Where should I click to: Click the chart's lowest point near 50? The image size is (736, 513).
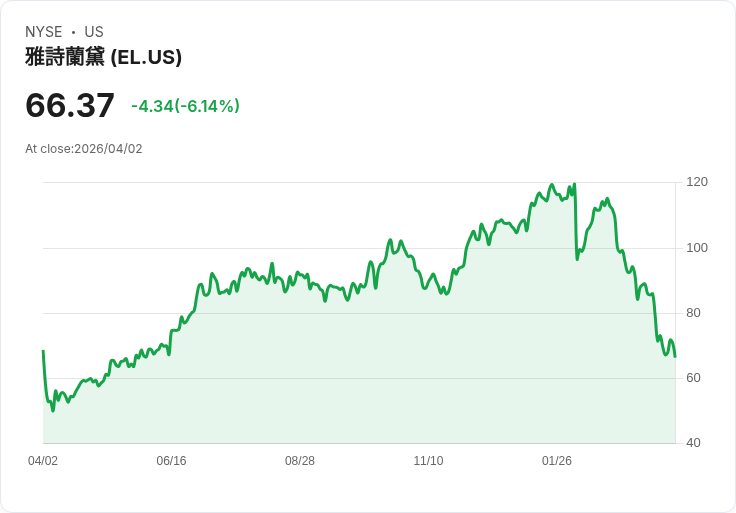(x=53, y=411)
